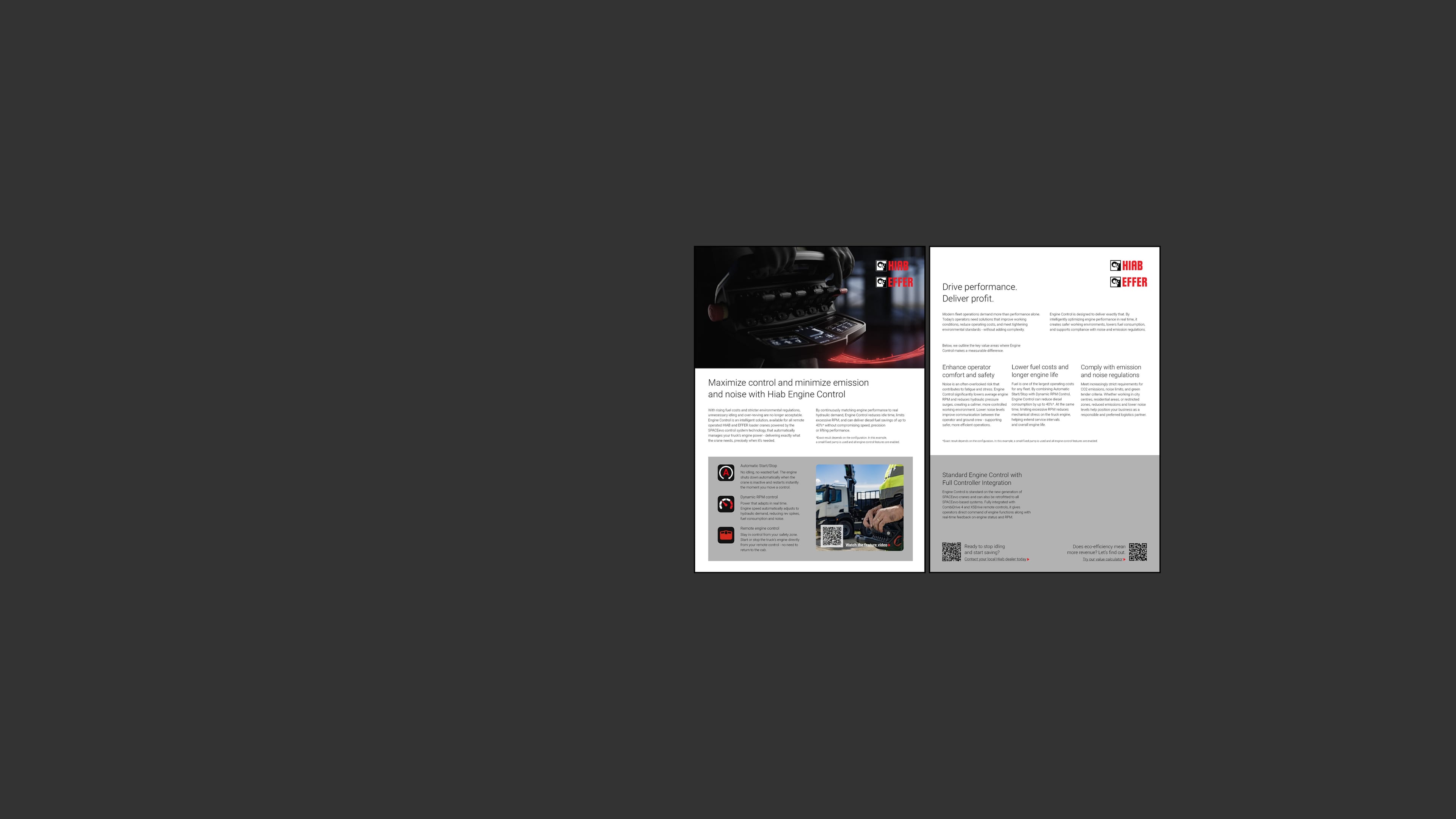This screenshot has height=819, width=1456.
Task: Click the 'Maximize control and minimize emission' headline
Action: pos(788,388)
